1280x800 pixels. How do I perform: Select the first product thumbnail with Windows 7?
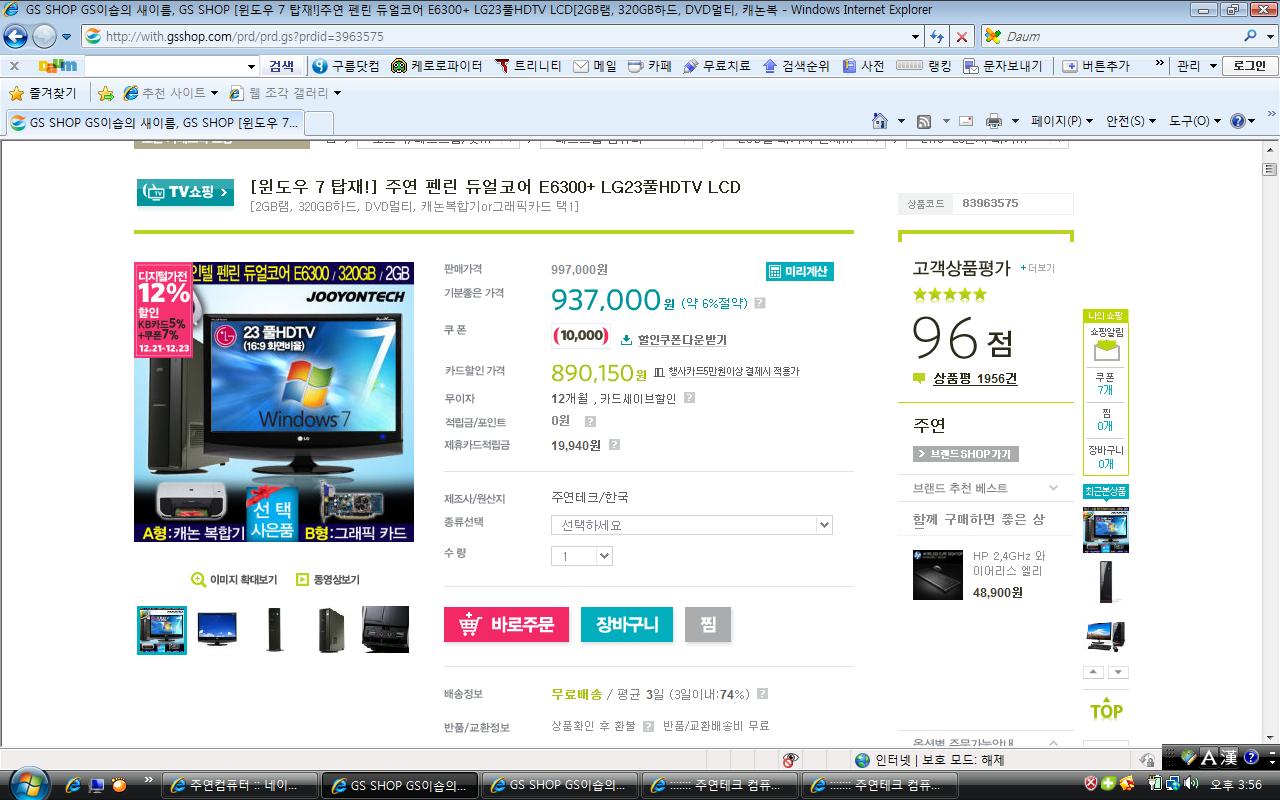tap(162, 630)
